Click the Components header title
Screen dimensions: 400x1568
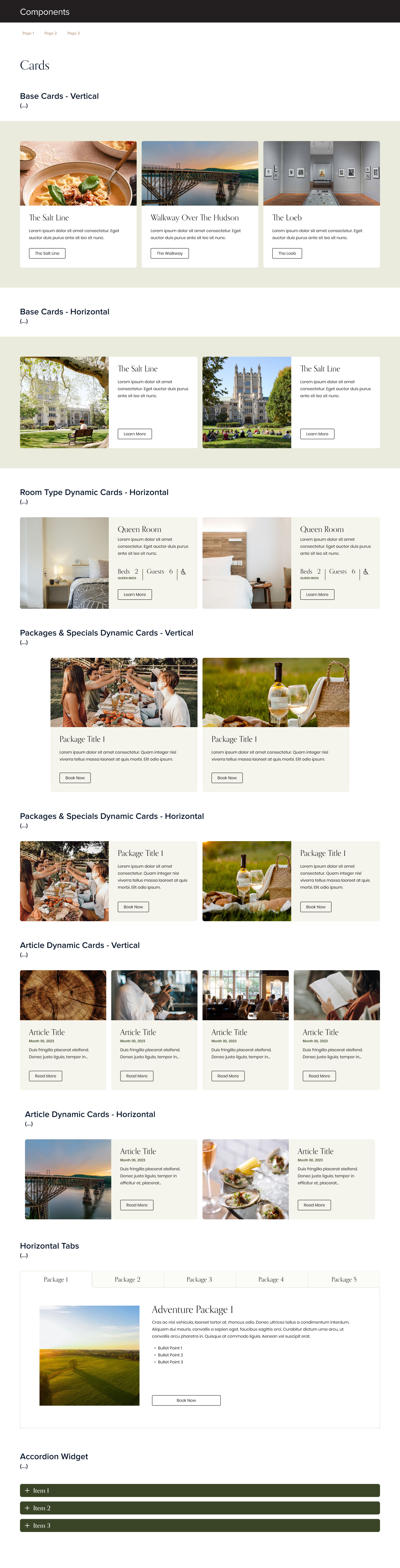pyautogui.click(x=44, y=12)
